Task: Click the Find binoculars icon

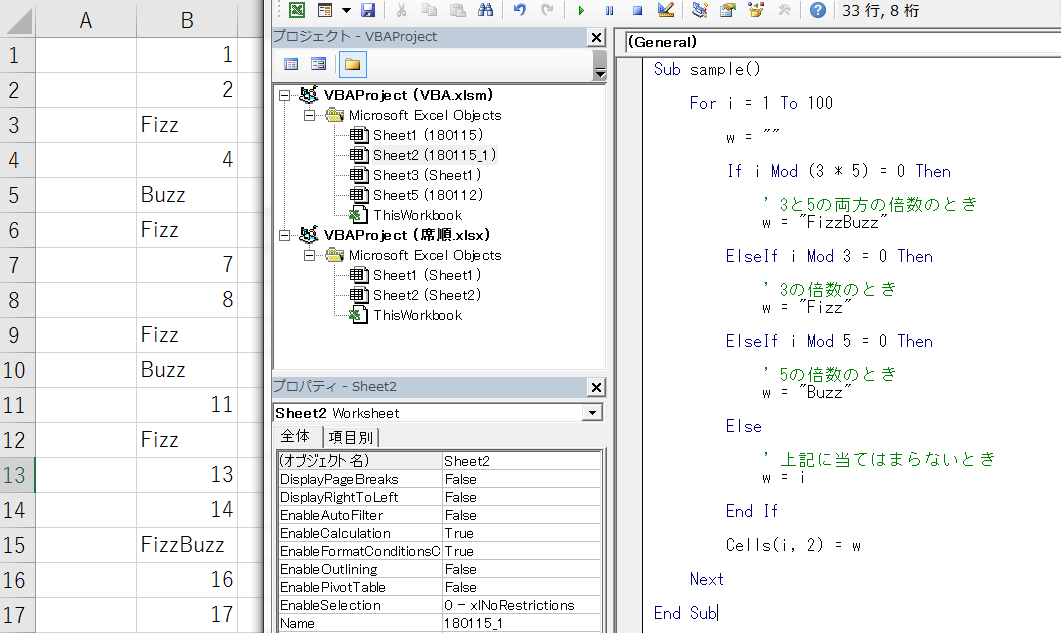Action: click(486, 10)
